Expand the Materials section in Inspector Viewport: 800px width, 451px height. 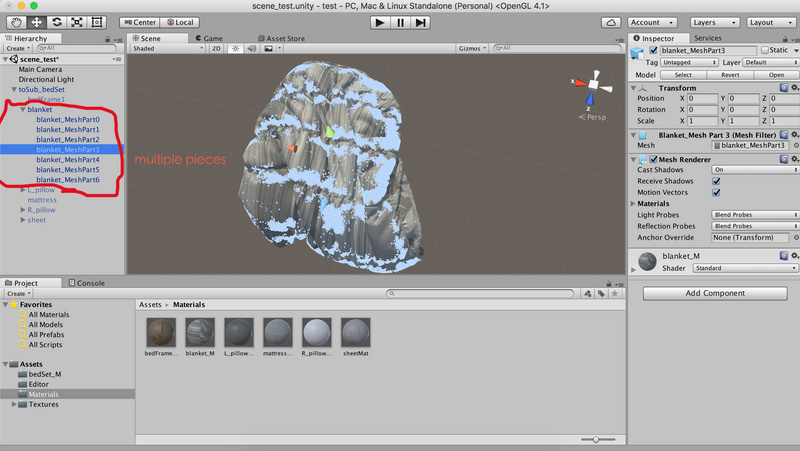(x=633, y=204)
